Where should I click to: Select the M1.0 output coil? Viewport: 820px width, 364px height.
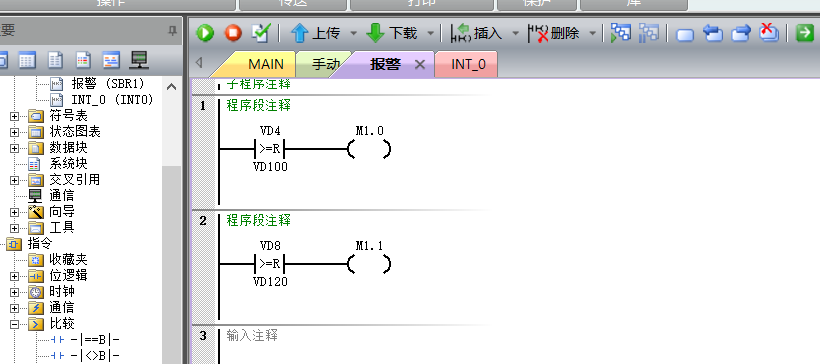click(369, 150)
